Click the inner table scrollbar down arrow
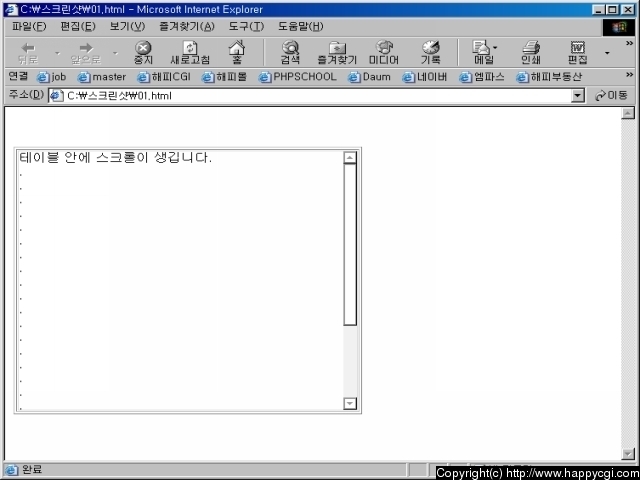 click(x=350, y=404)
